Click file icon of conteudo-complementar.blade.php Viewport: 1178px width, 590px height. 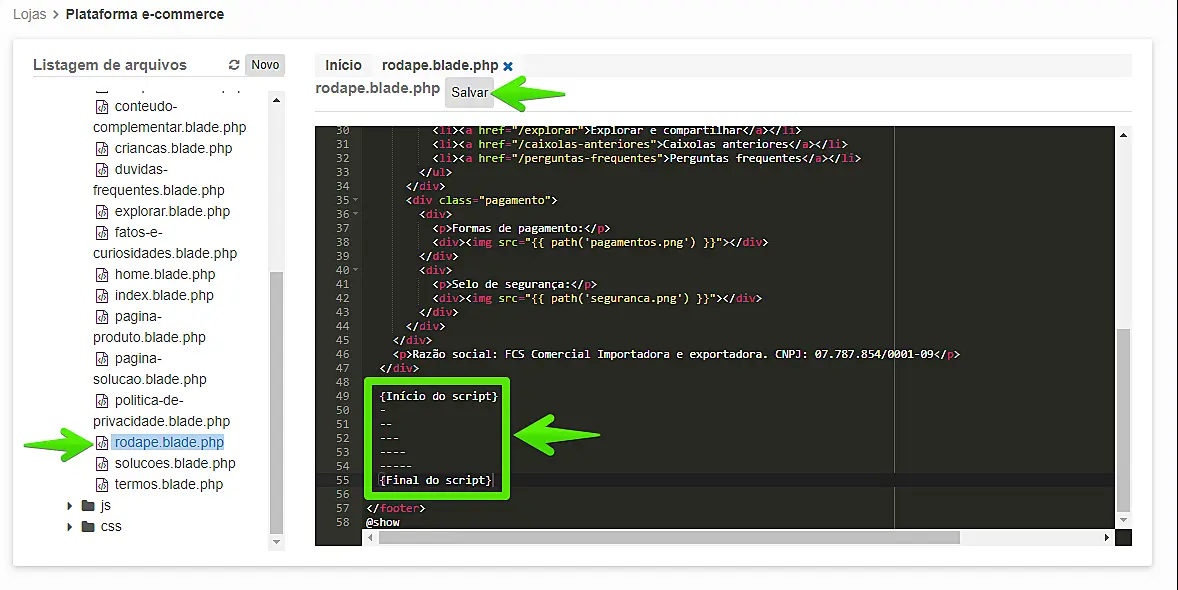[101, 107]
